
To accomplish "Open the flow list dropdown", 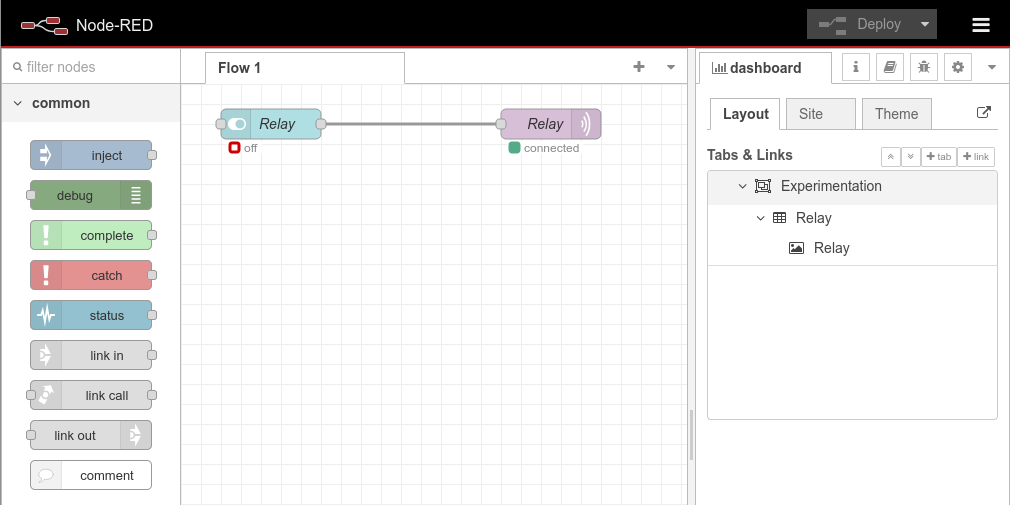I will coord(670,67).
